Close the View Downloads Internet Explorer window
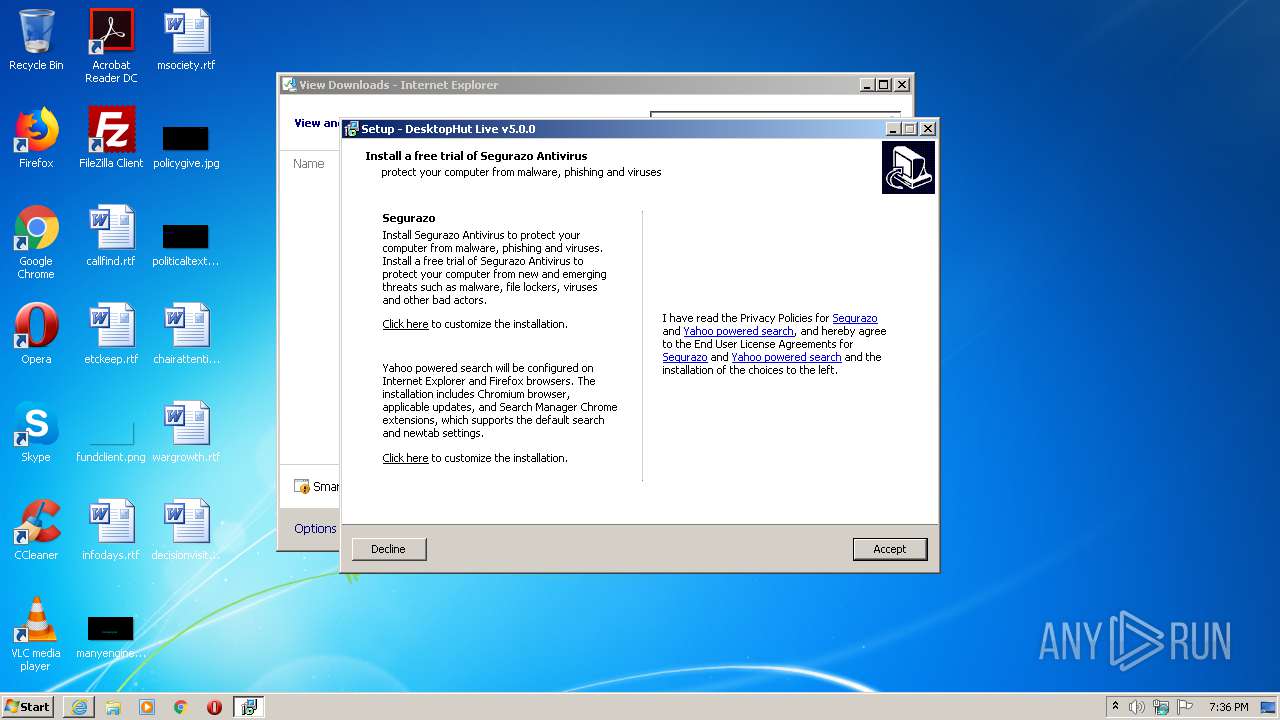1280x720 pixels. pyautogui.click(x=901, y=85)
